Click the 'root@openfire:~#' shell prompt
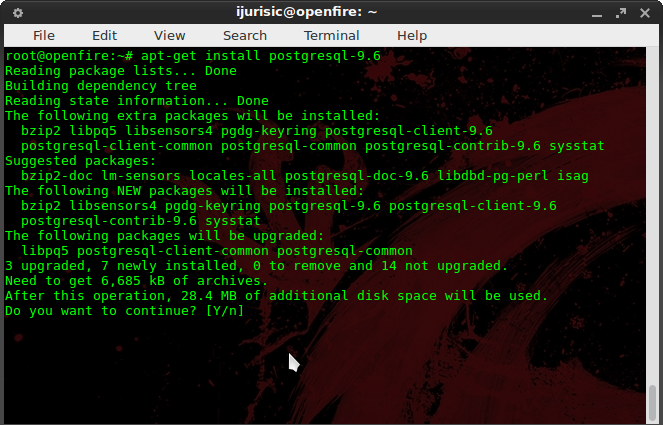This screenshot has width=663, height=425. click(69, 56)
